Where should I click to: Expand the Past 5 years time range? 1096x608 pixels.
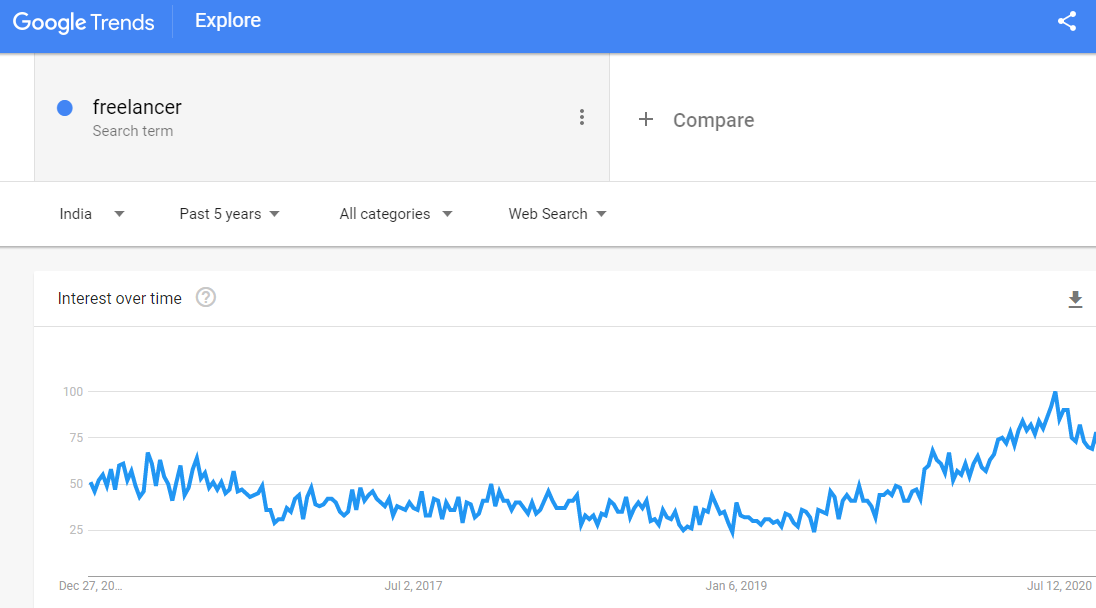[x=229, y=214]
